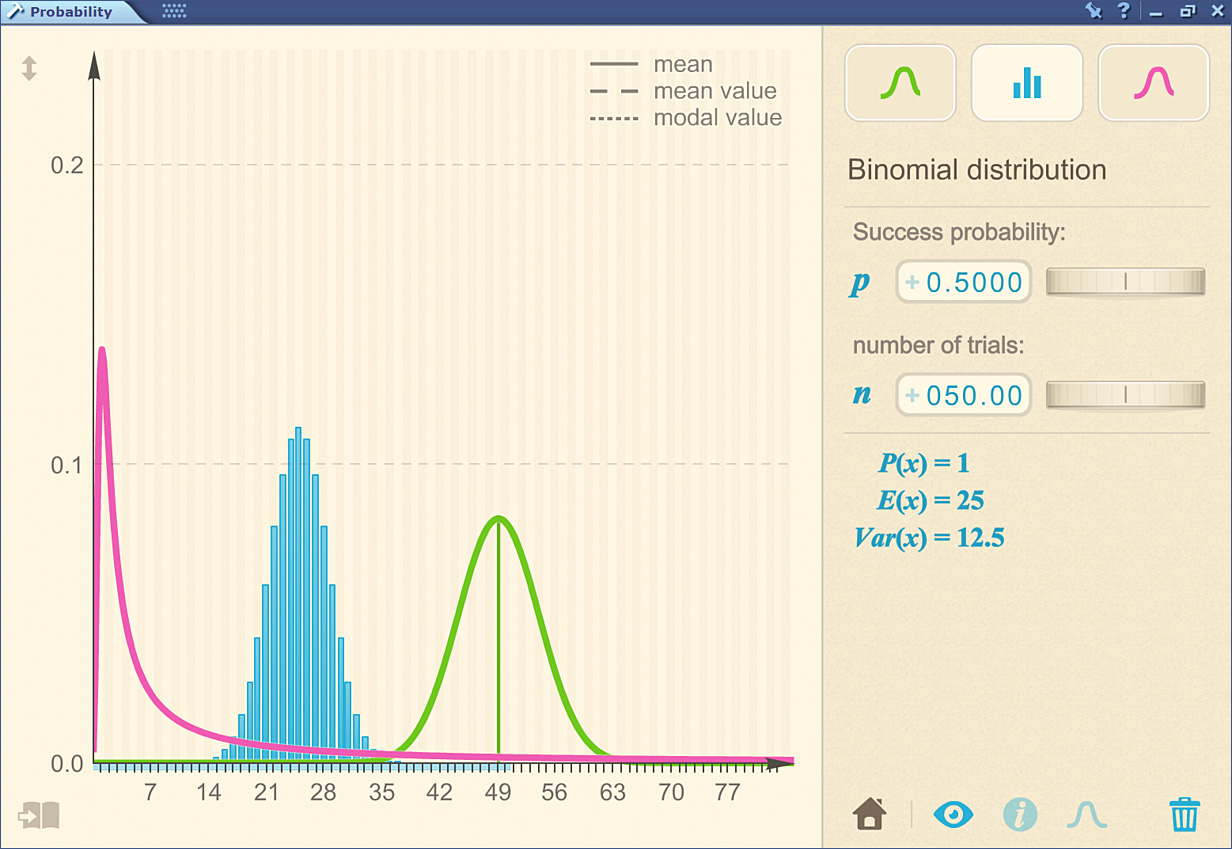Delete distribution using the trash bin icon
Image resolution: width=1232 pixels, height=849 pixels.
(x=1184, y=814)
